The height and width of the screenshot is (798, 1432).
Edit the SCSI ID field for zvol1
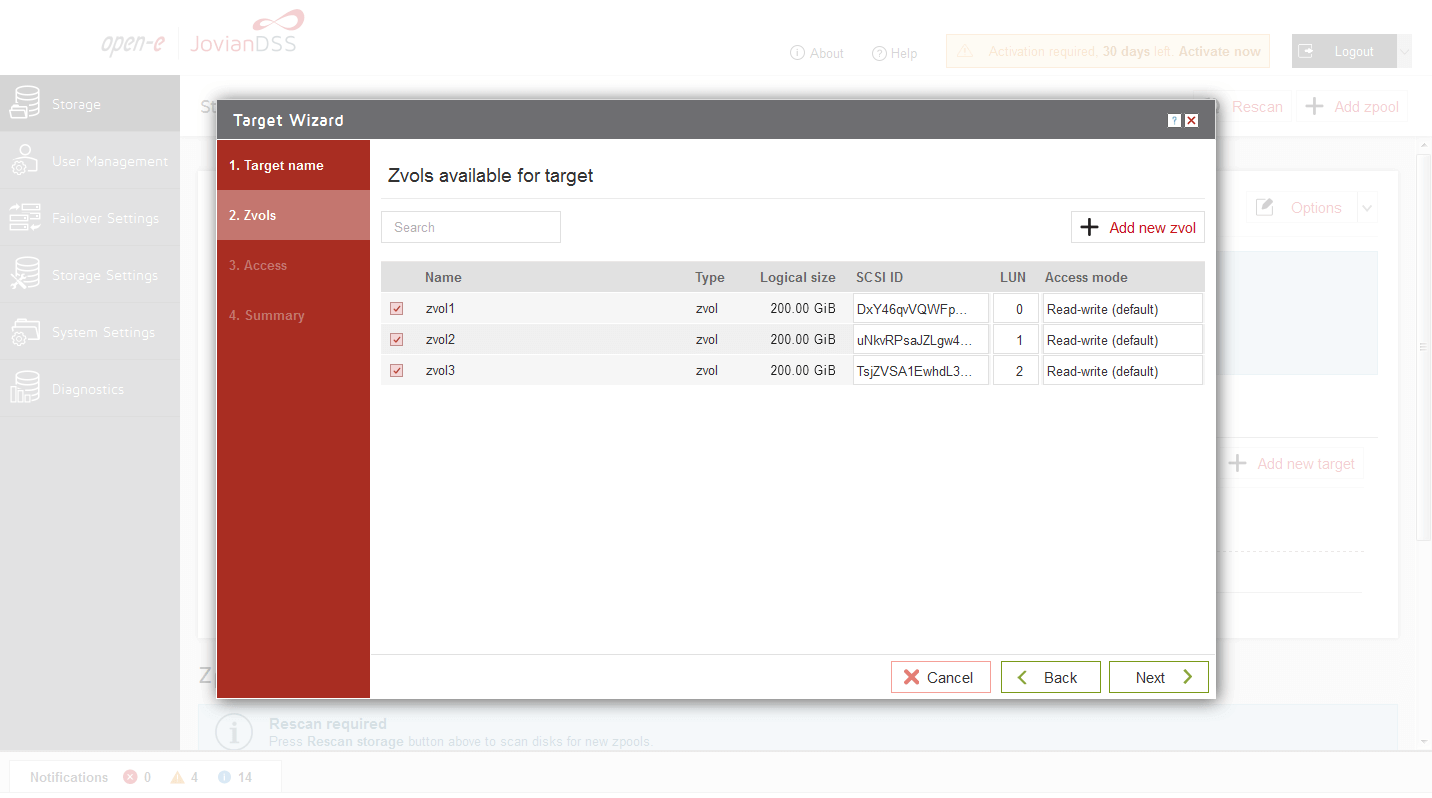point(921,309)
